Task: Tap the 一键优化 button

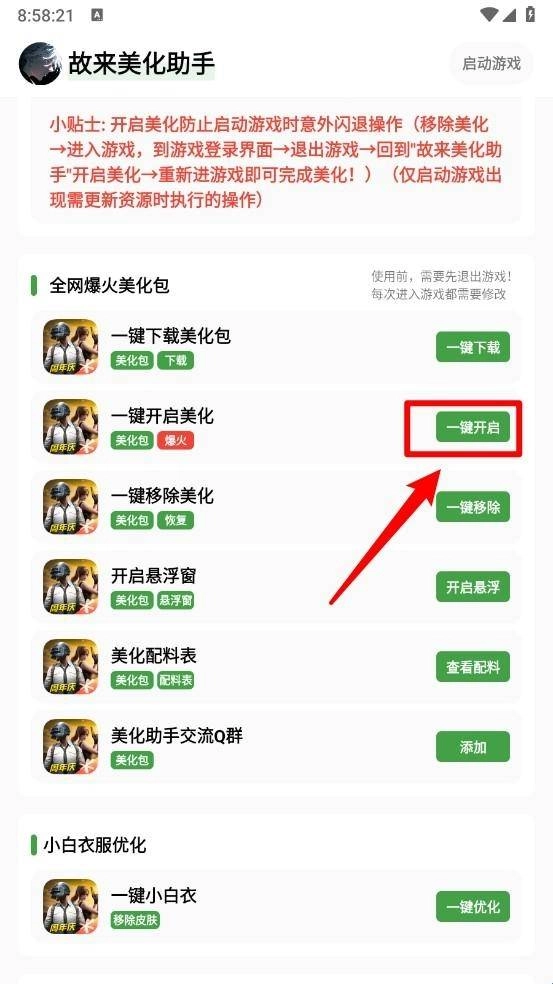Action: (x=473, y=906)
